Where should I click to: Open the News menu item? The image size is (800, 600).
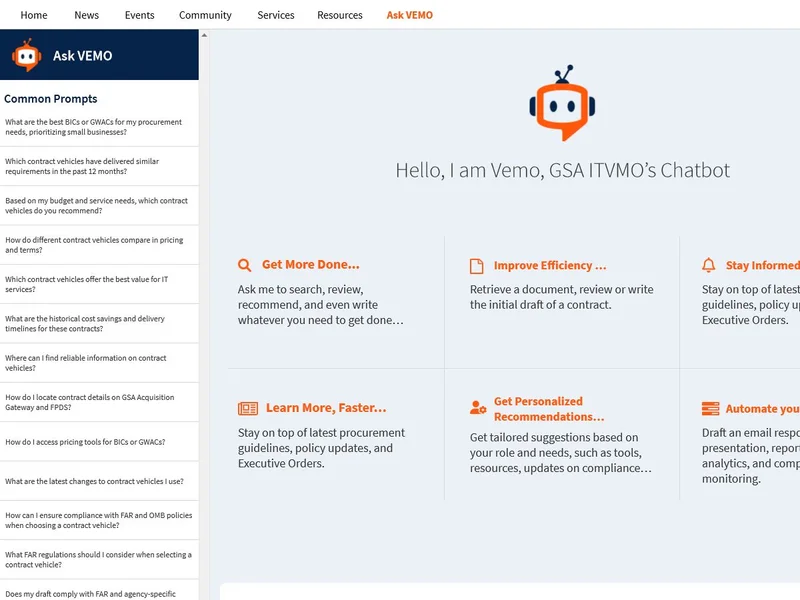point(87,15)
